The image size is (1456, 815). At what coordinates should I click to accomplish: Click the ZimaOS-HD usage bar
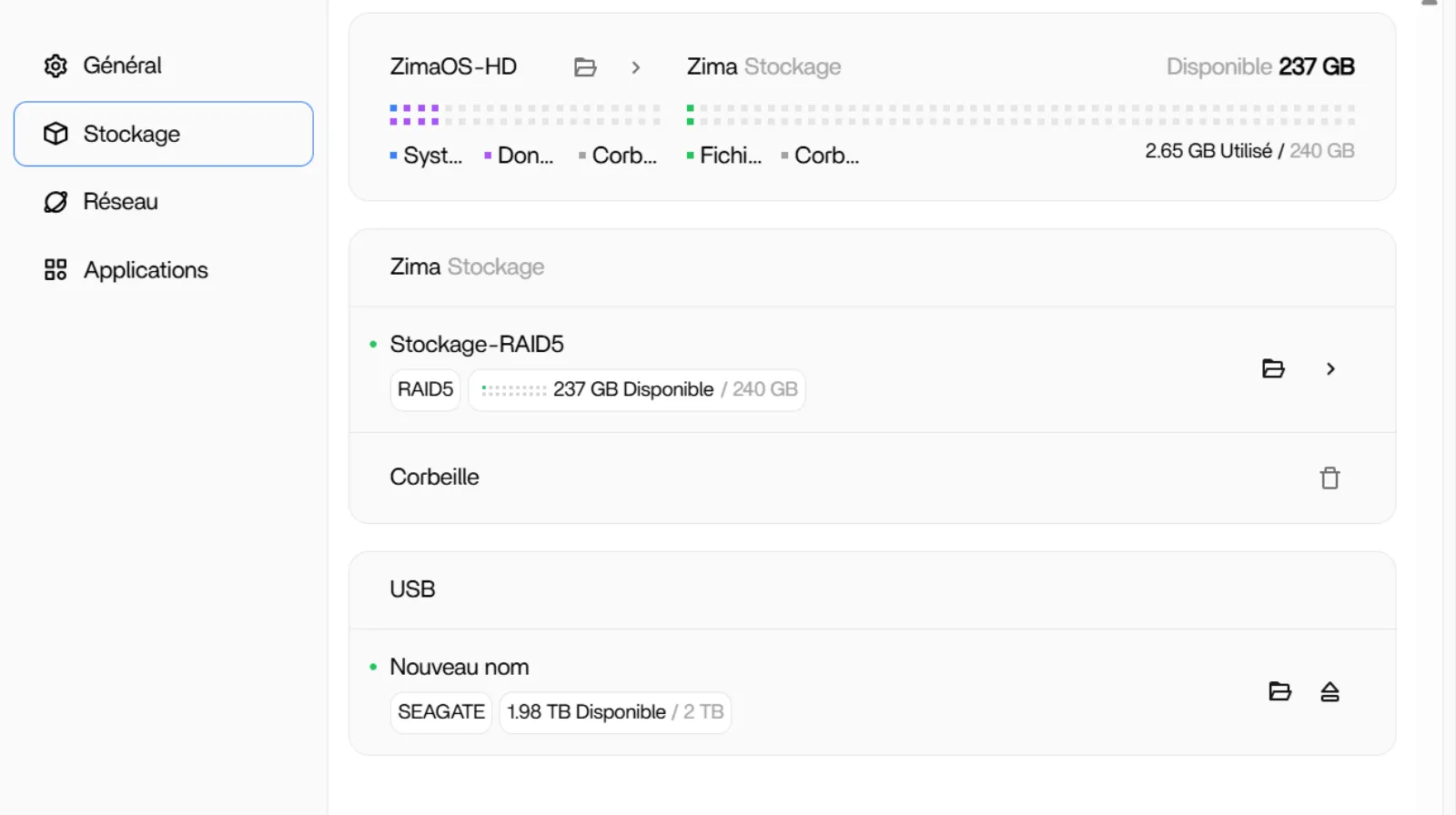tap(525, 115)
